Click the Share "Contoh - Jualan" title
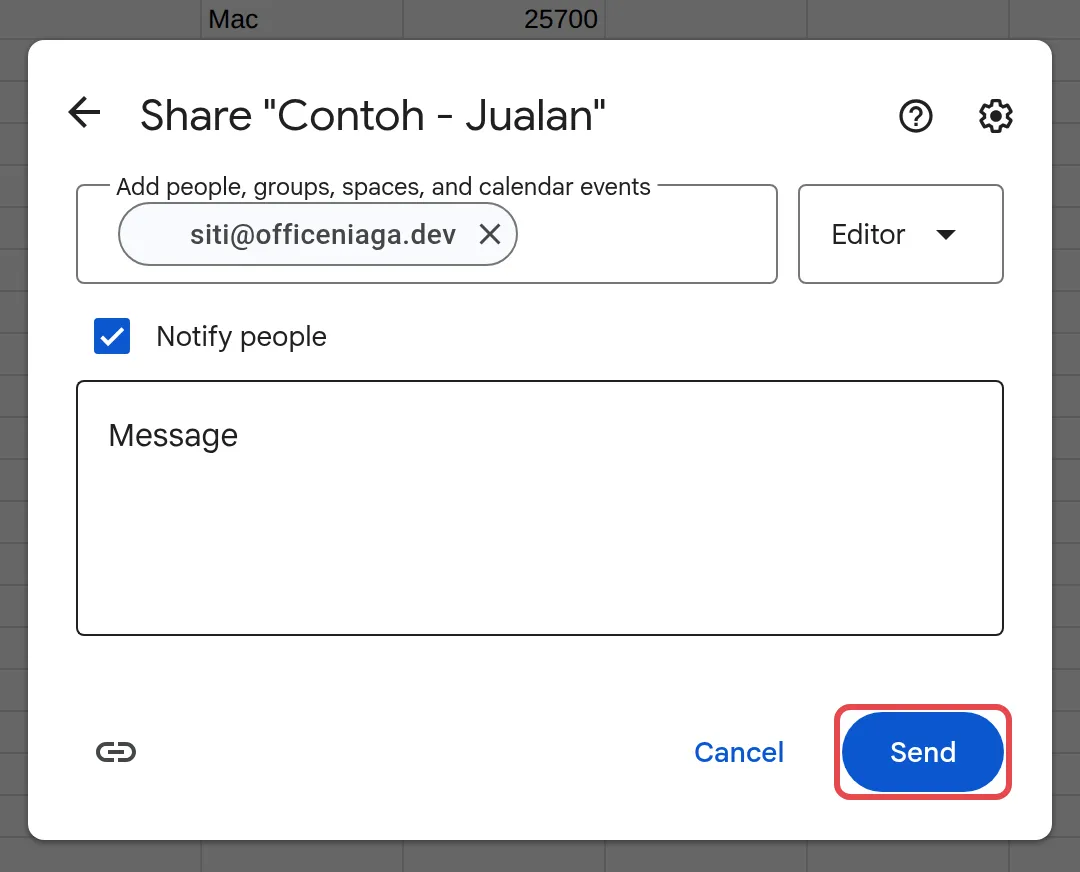Image resolution: width=1080 pixels, height=872 pixels. click(x=373, y=115)
